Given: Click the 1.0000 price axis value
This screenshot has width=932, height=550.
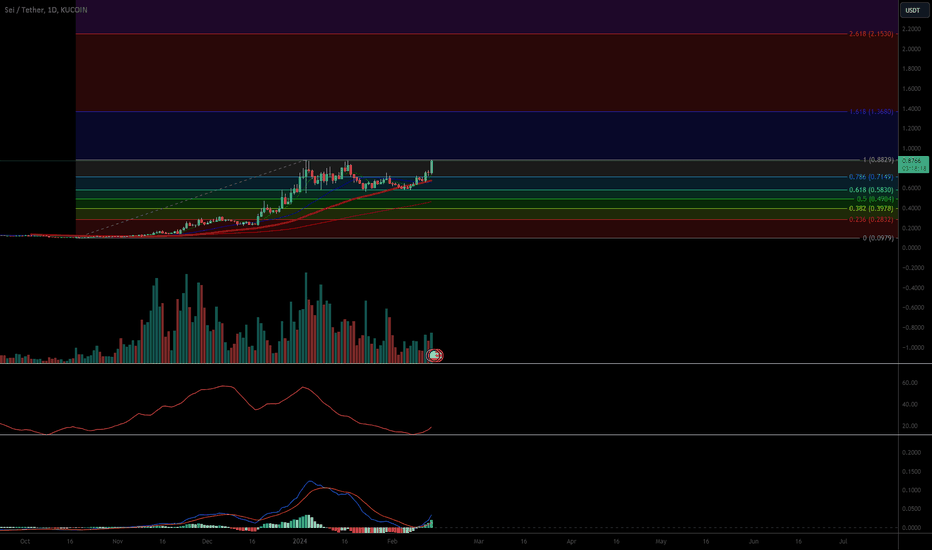Looking at the screenshot, I should [x=911, y=149].
